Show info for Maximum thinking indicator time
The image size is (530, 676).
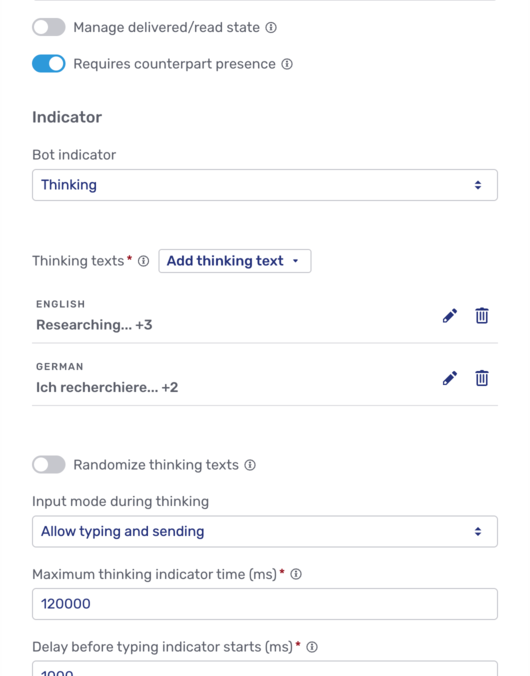tap(296, 574)
